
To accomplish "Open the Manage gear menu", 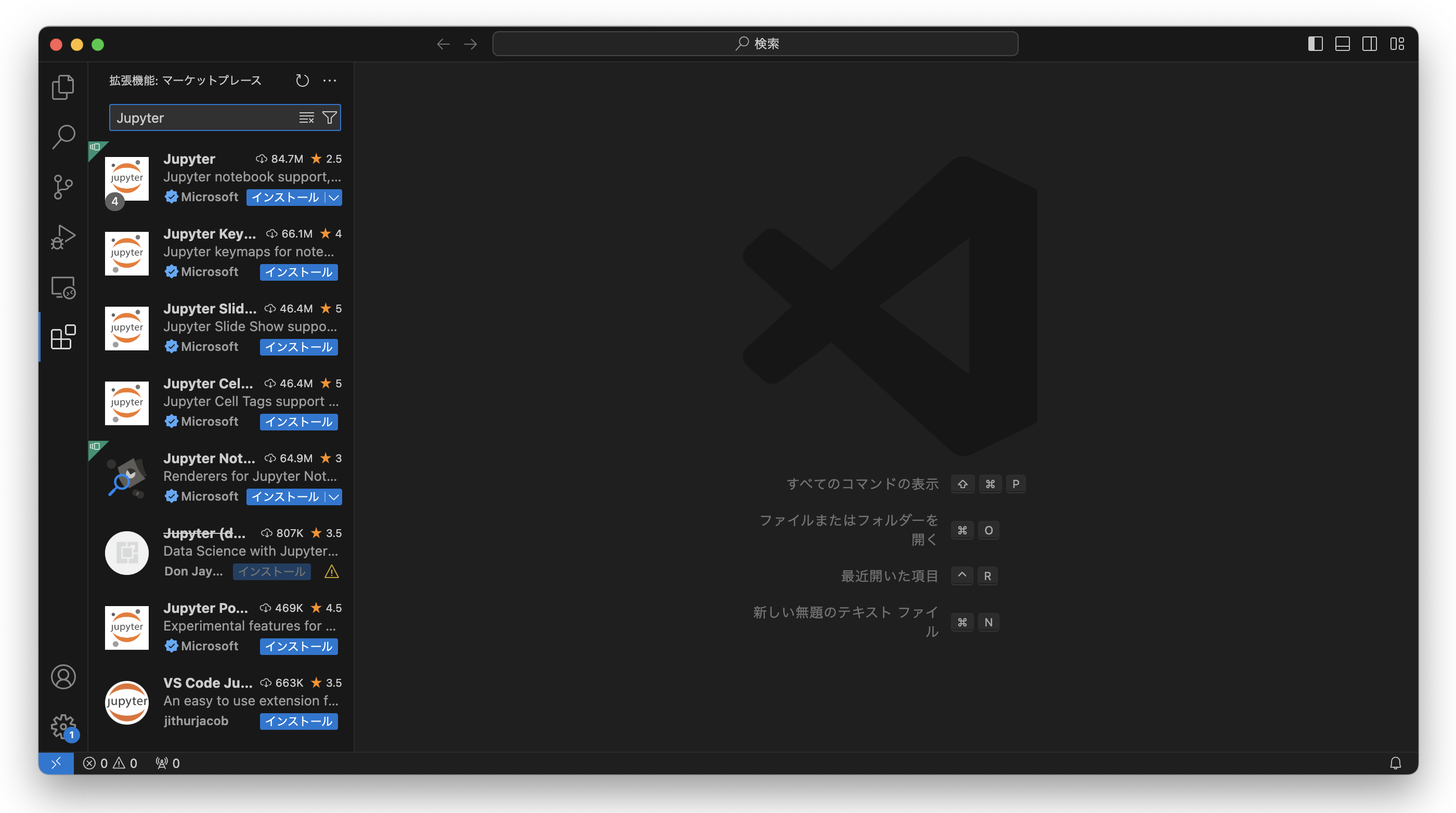I will click(63, 727).
